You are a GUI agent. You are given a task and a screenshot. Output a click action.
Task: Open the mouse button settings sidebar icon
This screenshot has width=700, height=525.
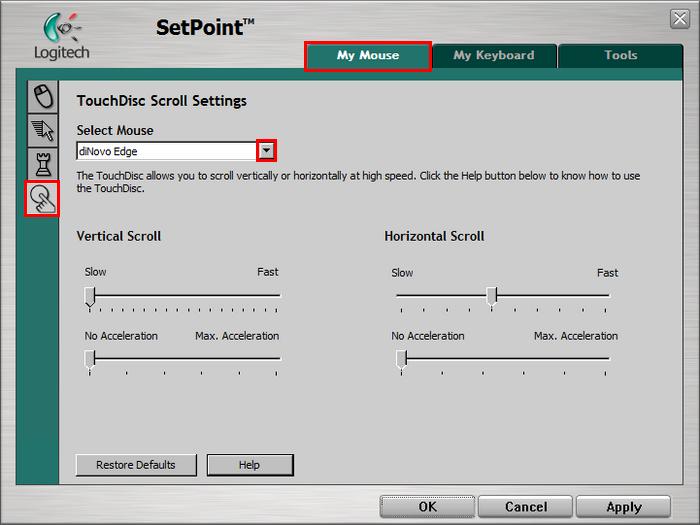(x=43, y=96)
